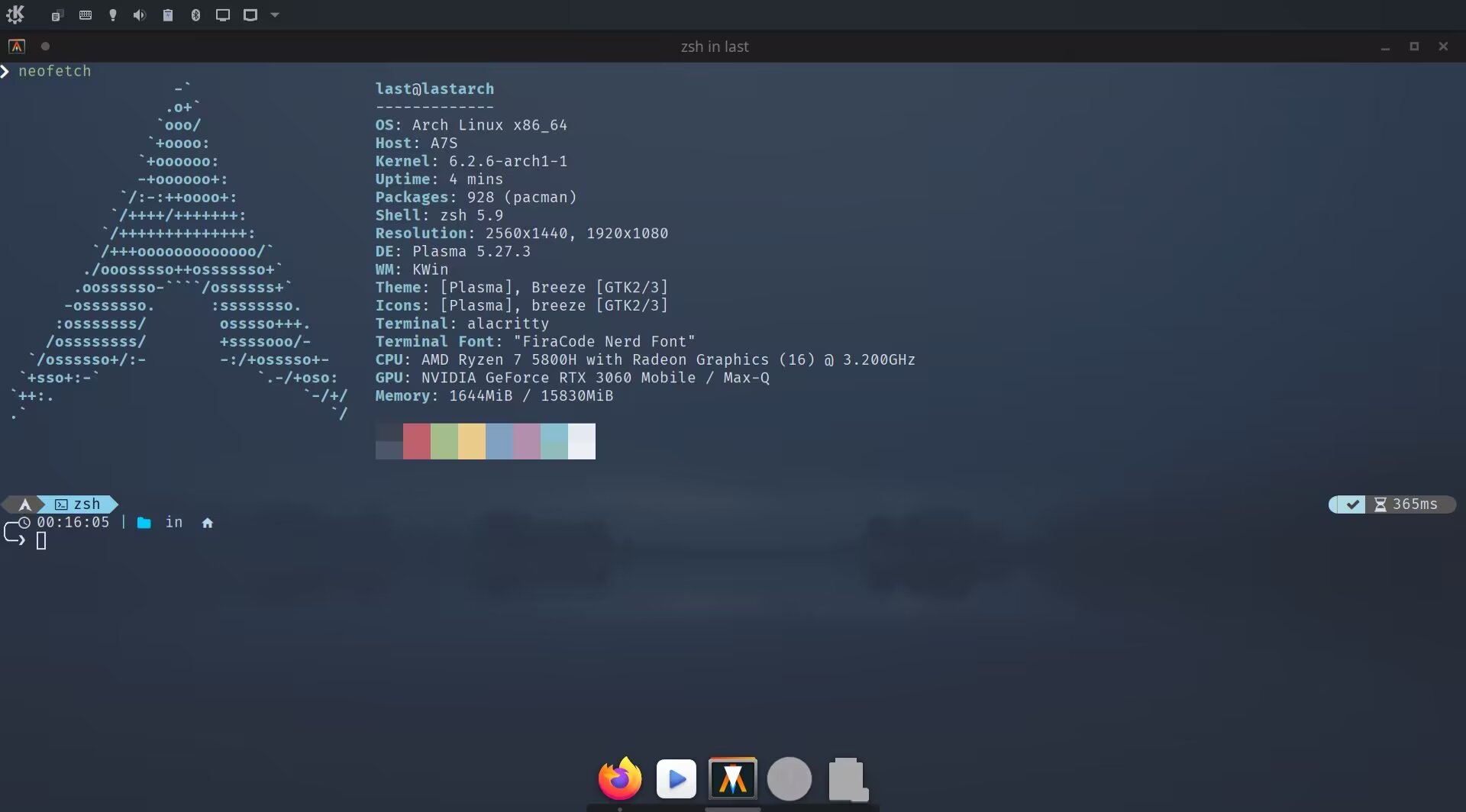Click the 'Resolution: 2560x1440, 1920x1080' line
Screen dimensions: 1466x812
[521, 234]
